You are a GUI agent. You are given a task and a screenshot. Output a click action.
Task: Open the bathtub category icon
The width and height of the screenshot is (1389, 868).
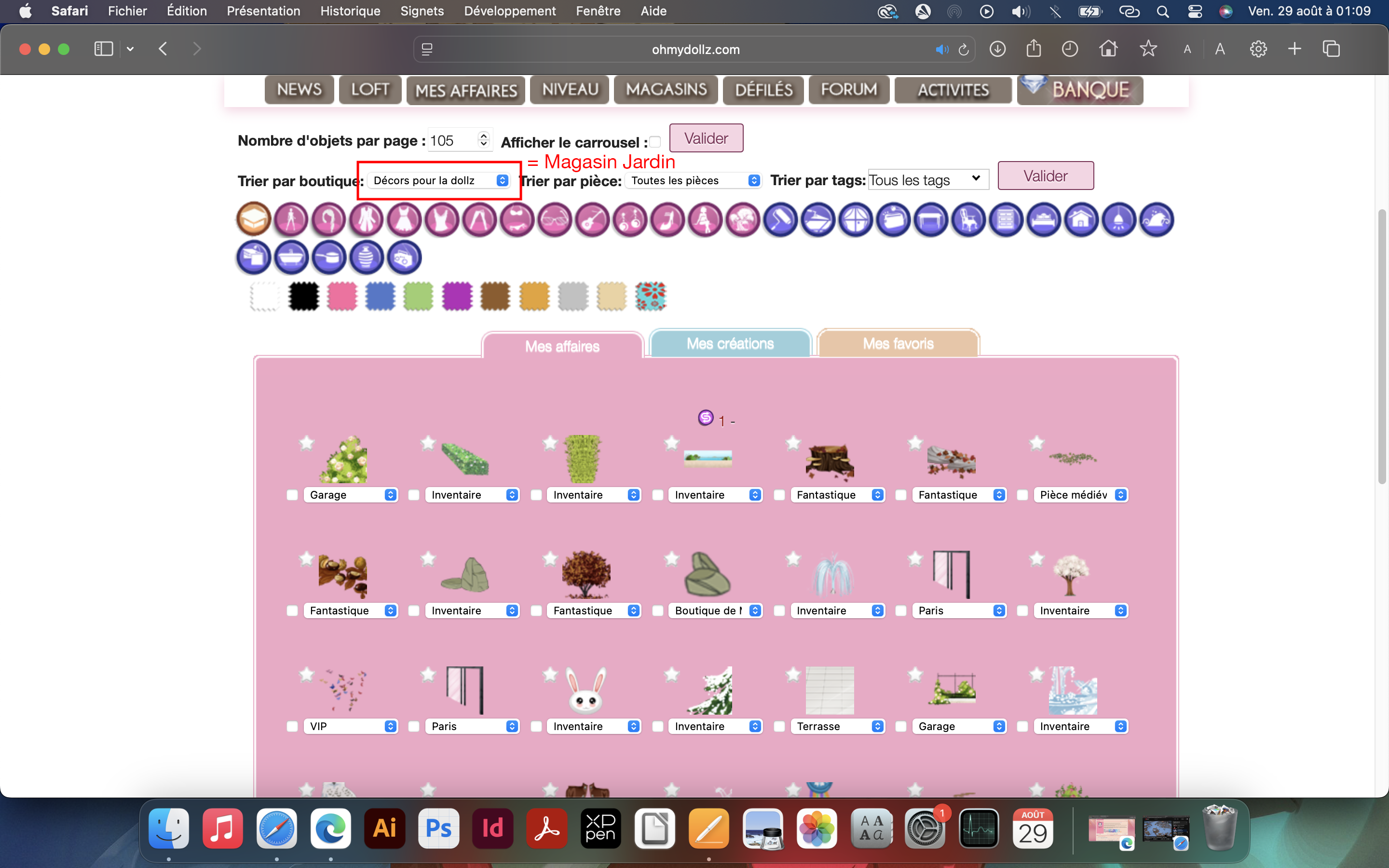[x=292, y=258]
